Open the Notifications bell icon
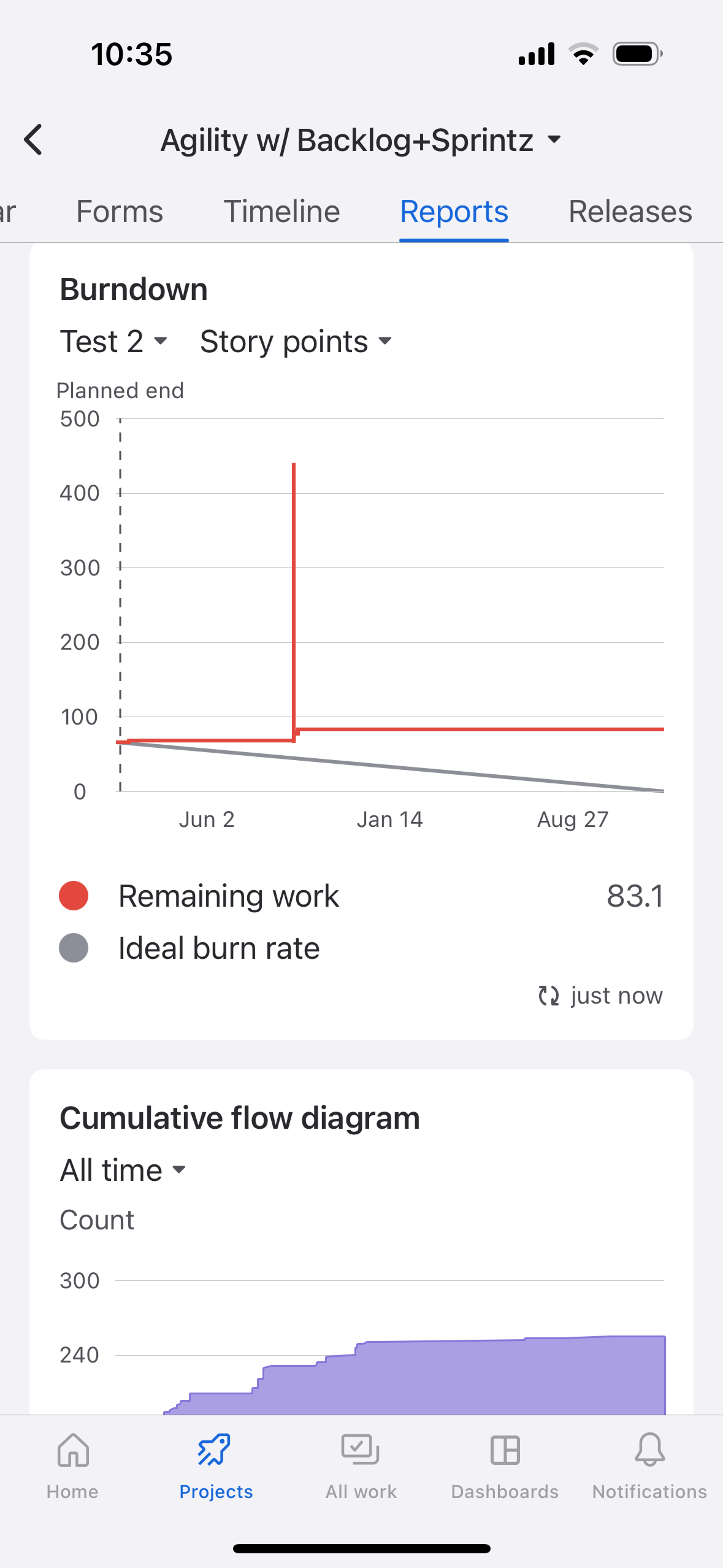Viewport: 723px width, 1568px height. (649, 1450)
